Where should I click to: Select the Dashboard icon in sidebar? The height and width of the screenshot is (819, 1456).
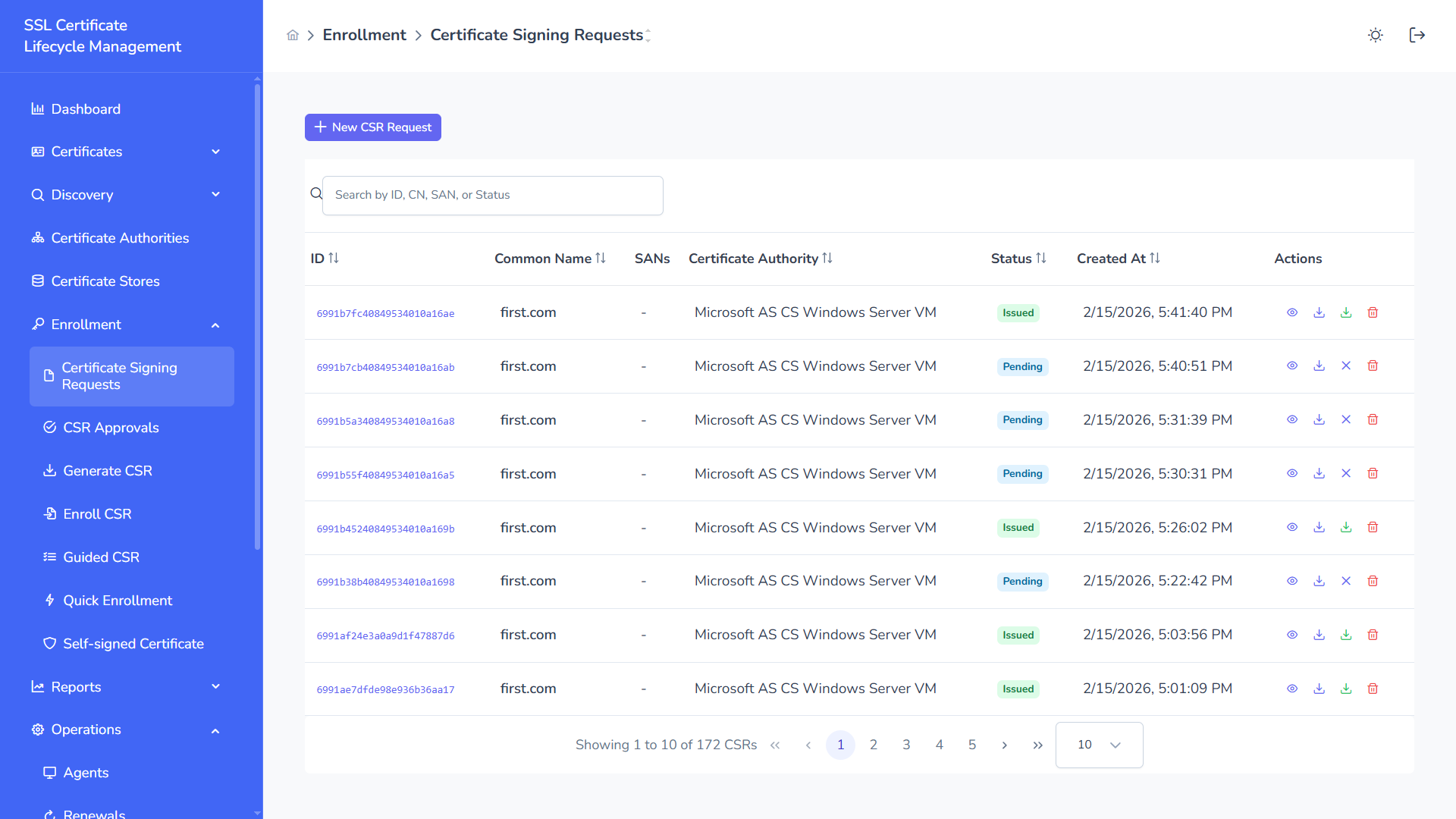tap(38, 109)
